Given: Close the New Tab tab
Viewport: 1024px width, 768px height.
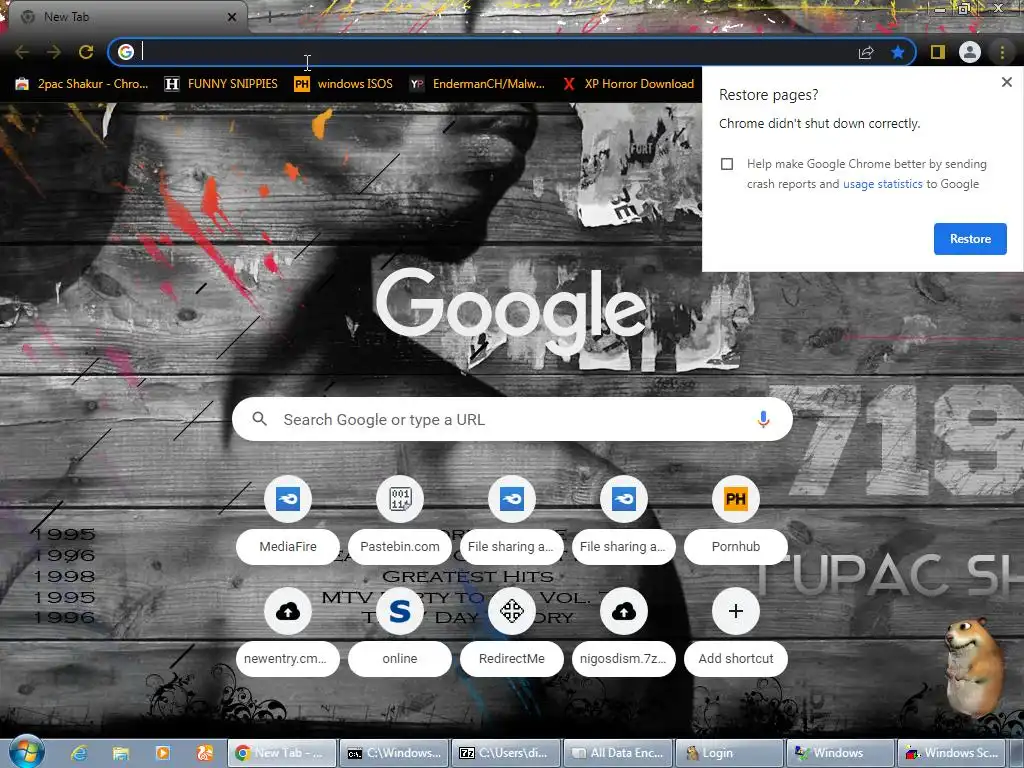Looking at the screenshot, I should coord(232,17).
